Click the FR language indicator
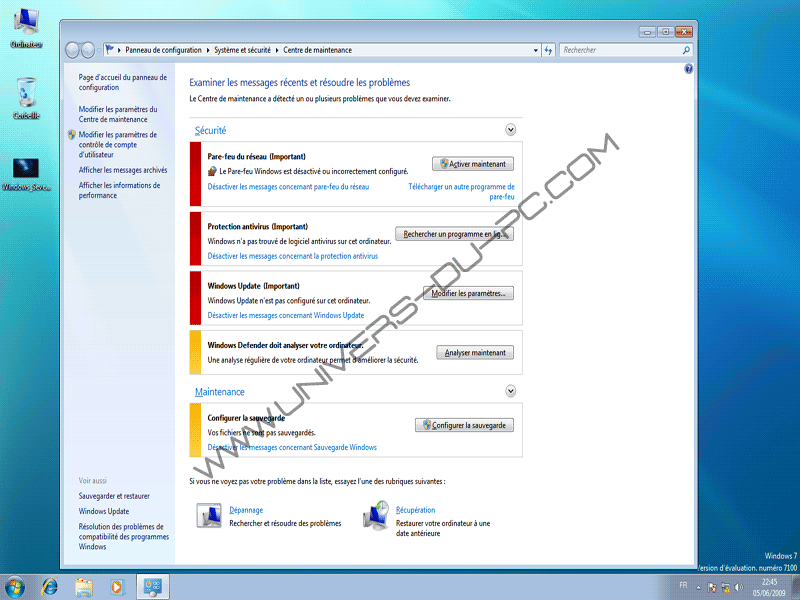800x600 pixels. point(684,585)
